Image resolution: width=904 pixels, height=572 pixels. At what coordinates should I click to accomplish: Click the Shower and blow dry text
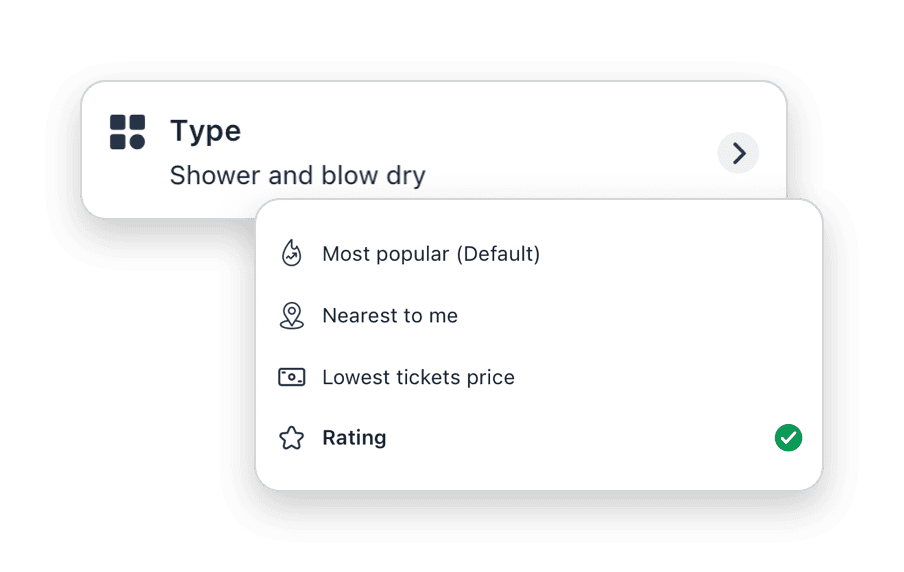click(x=297, y=176)
